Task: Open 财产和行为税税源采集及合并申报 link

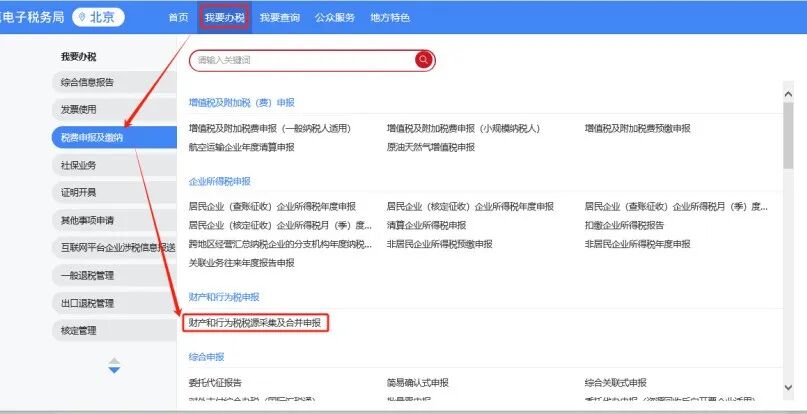Action: pyautogui.click(x=255, y=322)
